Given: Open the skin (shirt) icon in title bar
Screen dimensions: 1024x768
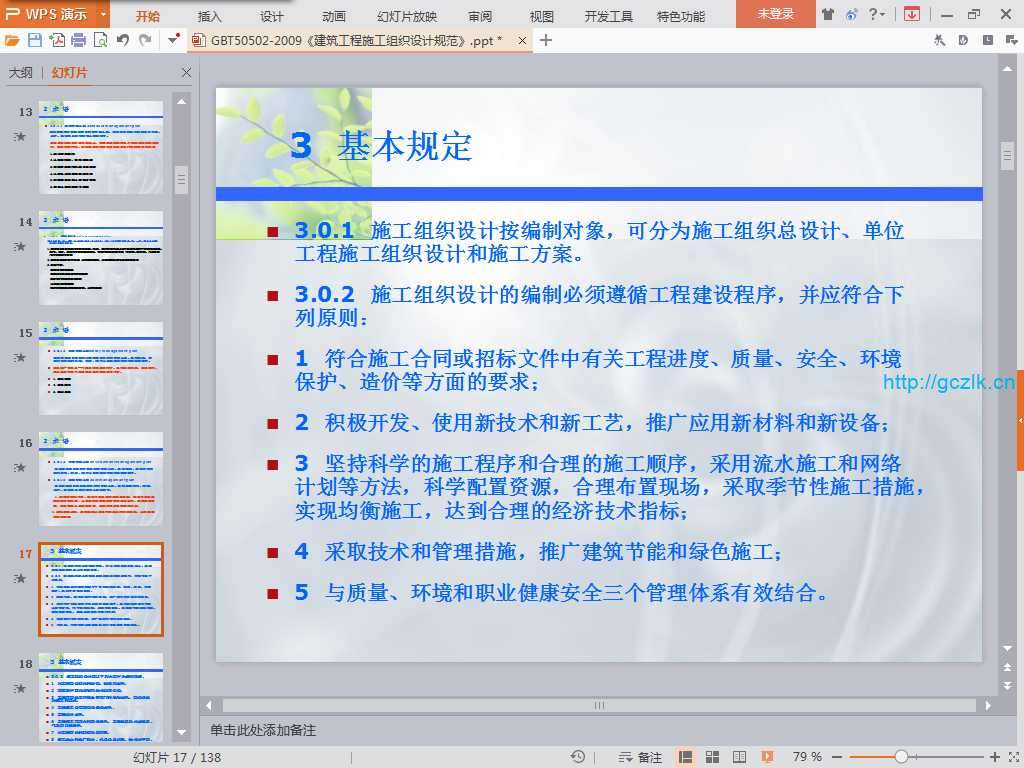Looking at the screenshot, I should (x=828, y=14).
